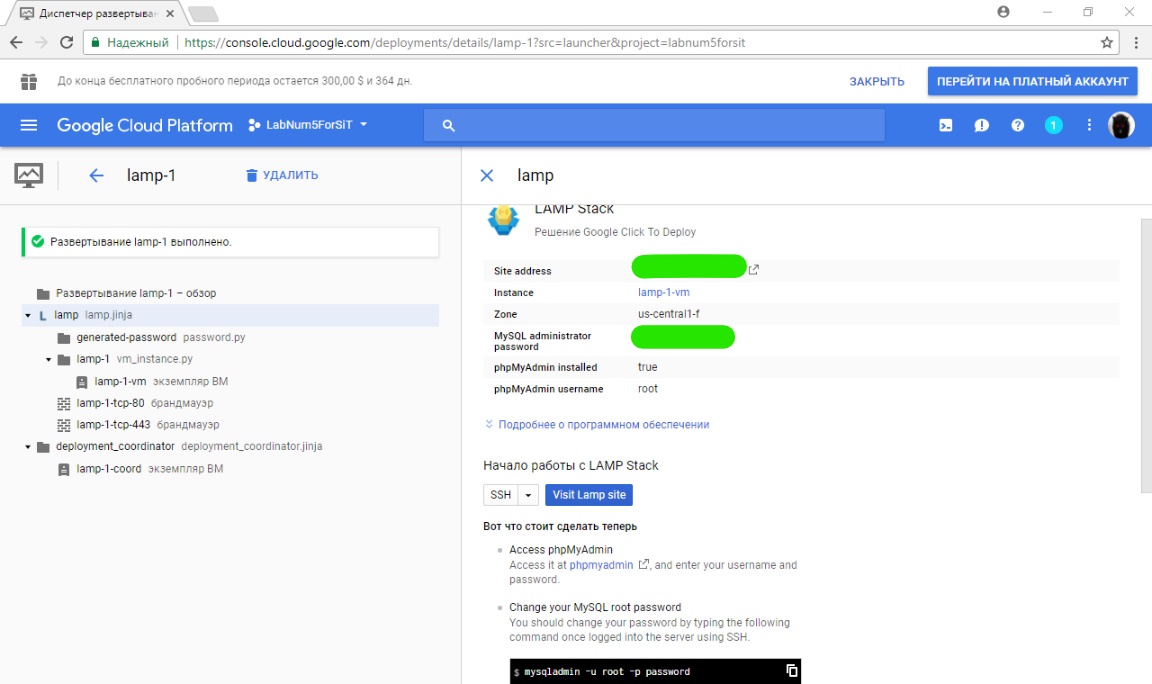Viewport: 1152px width, 684px height.
Task: Click ПЕРЕЙТИ НА ПЛАТНЫЙ АККАУНТ button
Action: 1032,82
